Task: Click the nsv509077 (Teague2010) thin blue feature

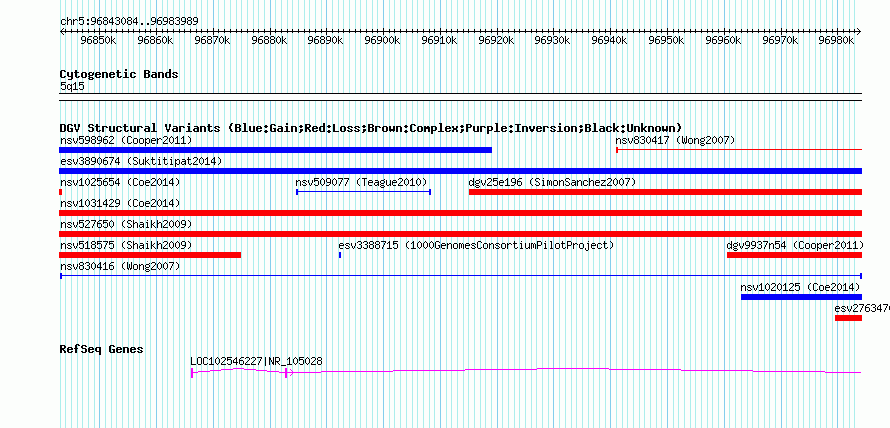Action: point(363,192)
